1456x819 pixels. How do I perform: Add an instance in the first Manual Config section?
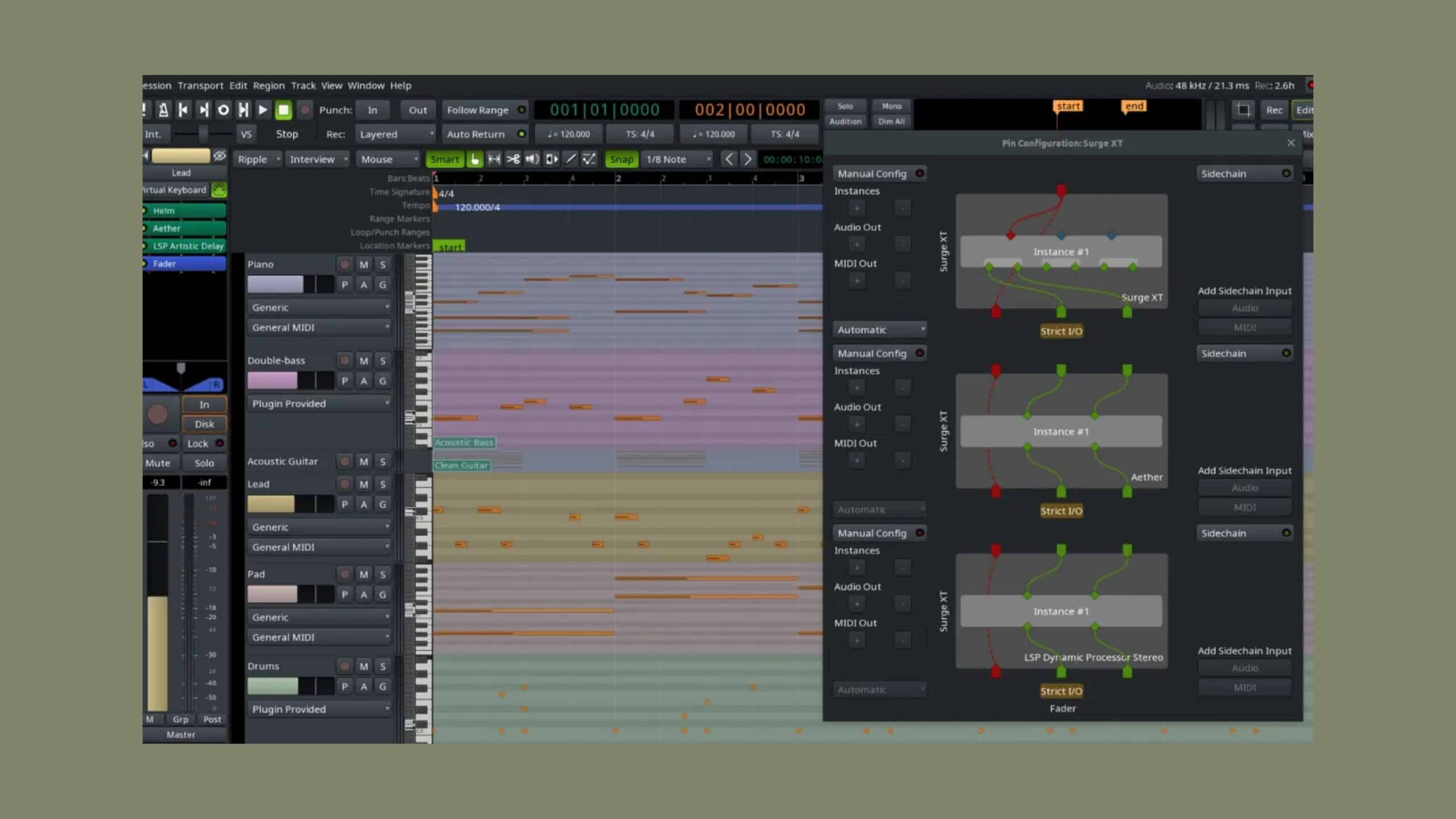point(857,208)
